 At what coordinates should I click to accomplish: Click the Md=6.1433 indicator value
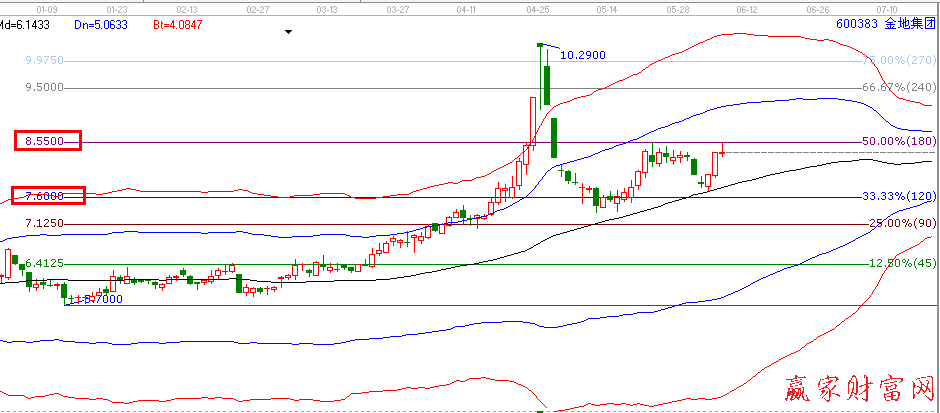(24, 23)
